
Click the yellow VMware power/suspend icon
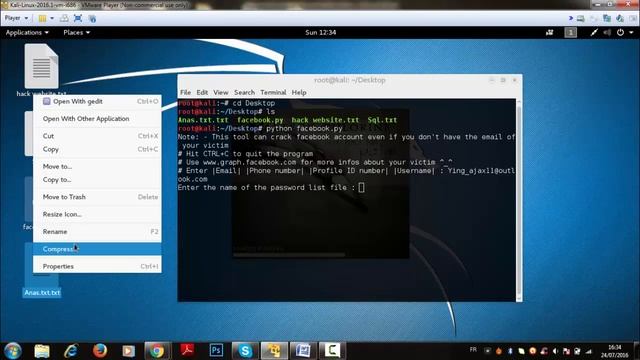[42, 18]
